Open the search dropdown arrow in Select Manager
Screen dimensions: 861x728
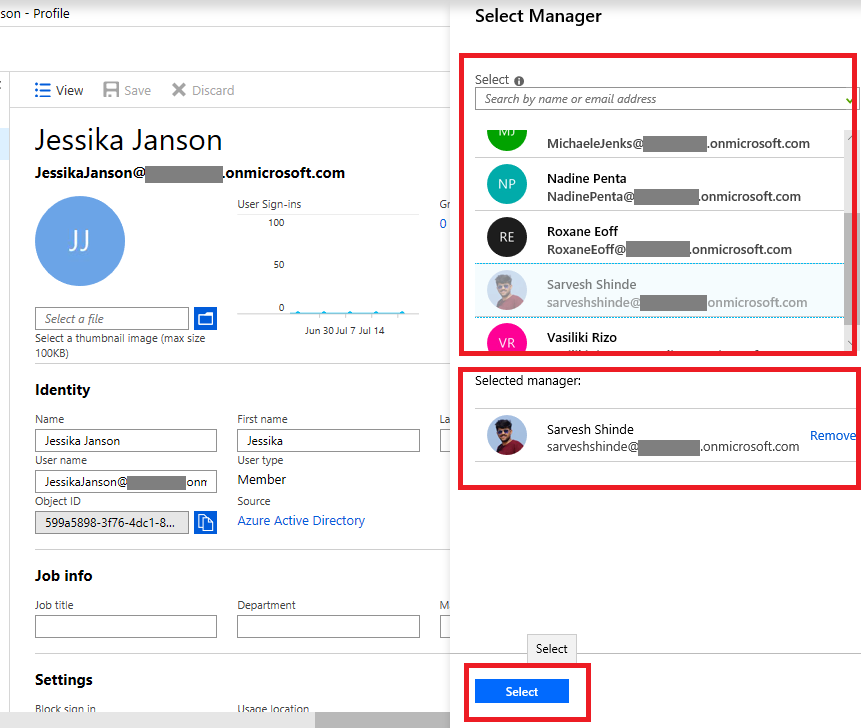845,99
